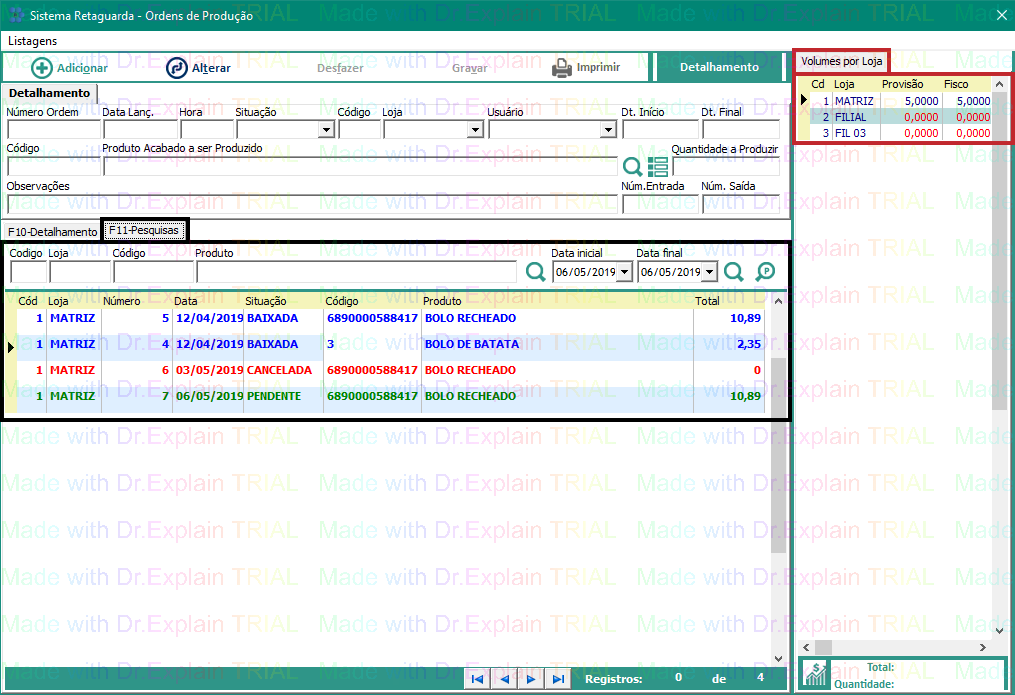Click the Número column header

coord(122,301)
